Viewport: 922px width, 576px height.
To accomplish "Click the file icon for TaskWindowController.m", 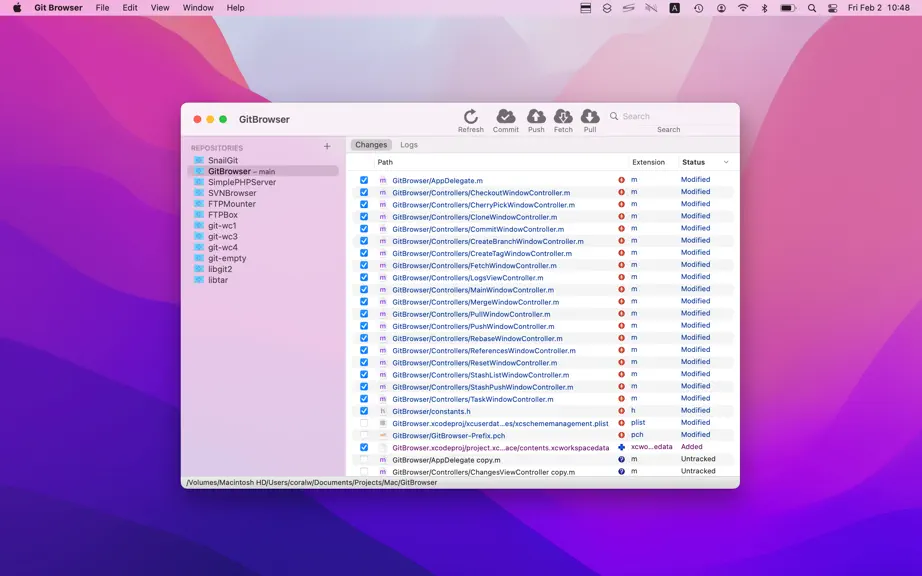I will pyautogui.click(x=383, y=399).
